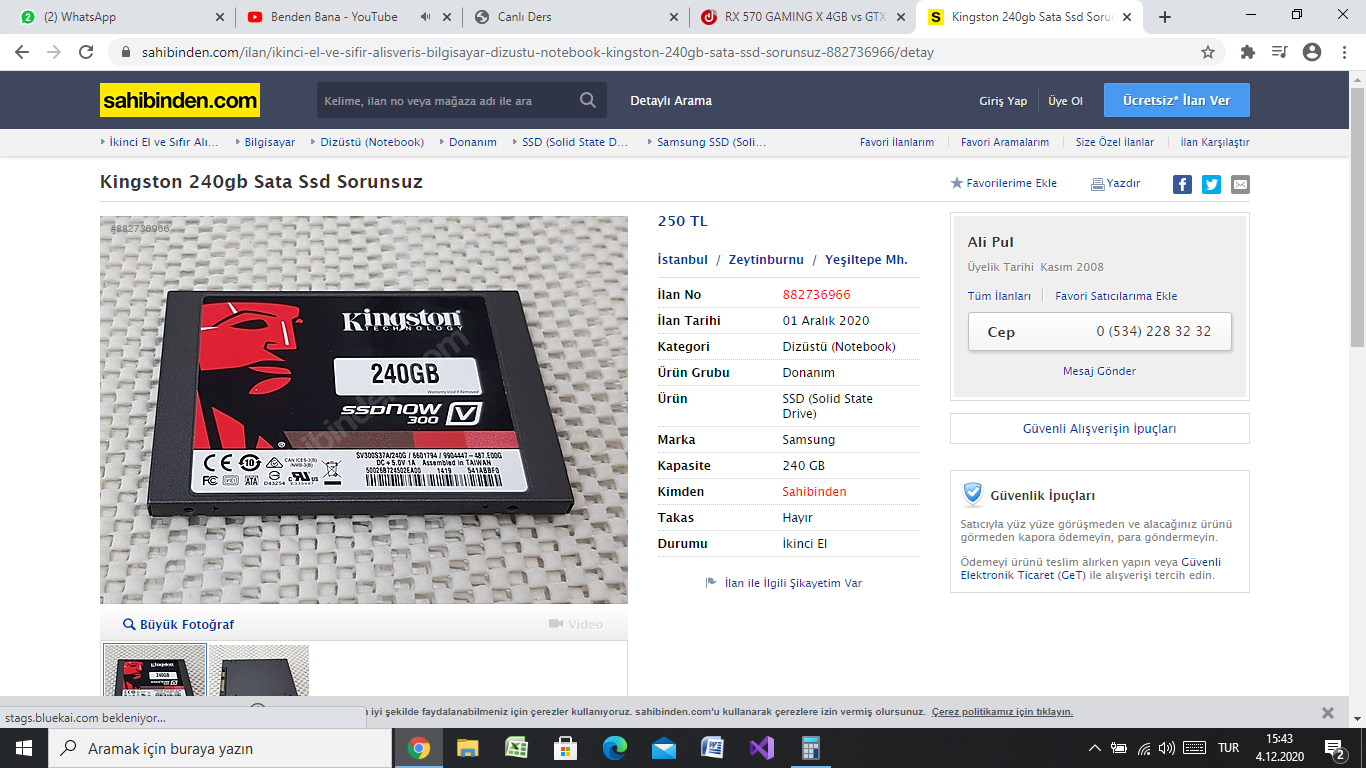Viewport: 1366px width, 768px height.
Task: Click Tüm İlanları of seller
Action: 999,296
